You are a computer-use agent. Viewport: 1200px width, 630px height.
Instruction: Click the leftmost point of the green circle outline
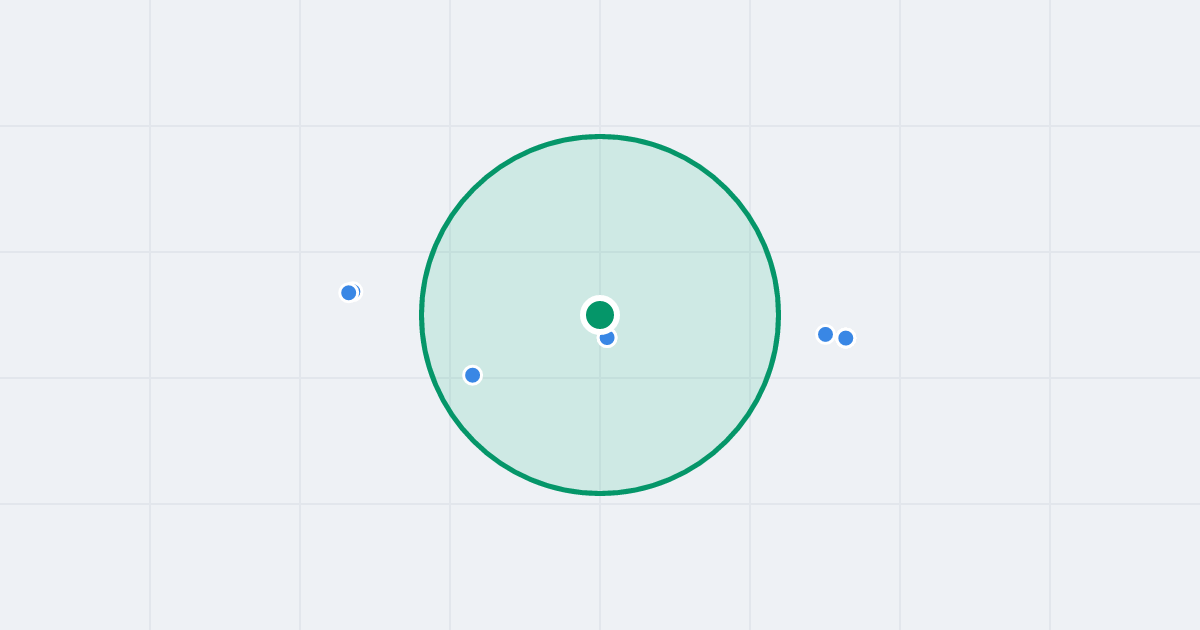click(x=422, y=315)
